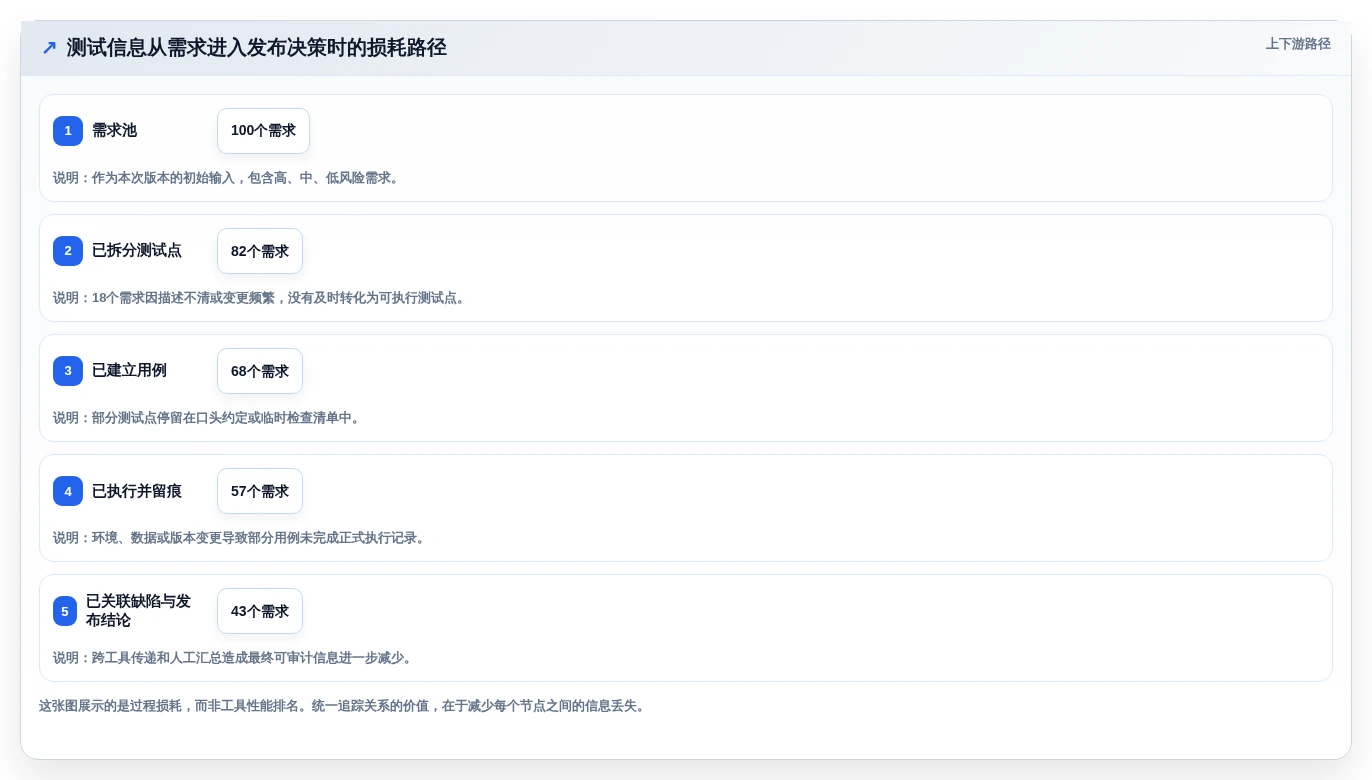Select step number badge 1
The image size is (1372, 780).
tap(68, 131)
